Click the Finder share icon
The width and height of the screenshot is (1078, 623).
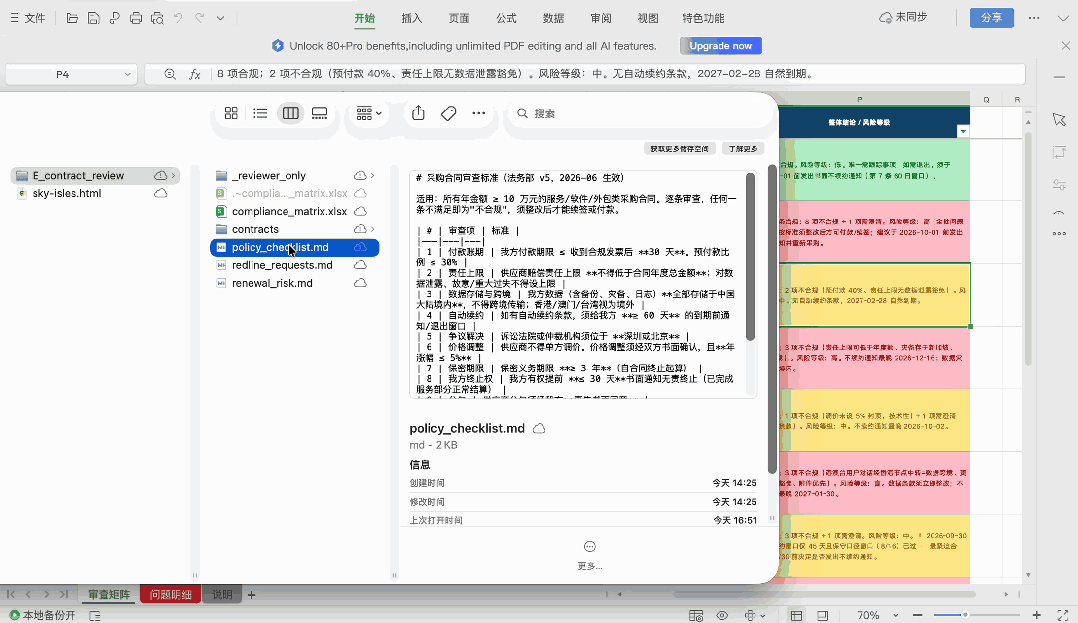[x=419, y=113]
